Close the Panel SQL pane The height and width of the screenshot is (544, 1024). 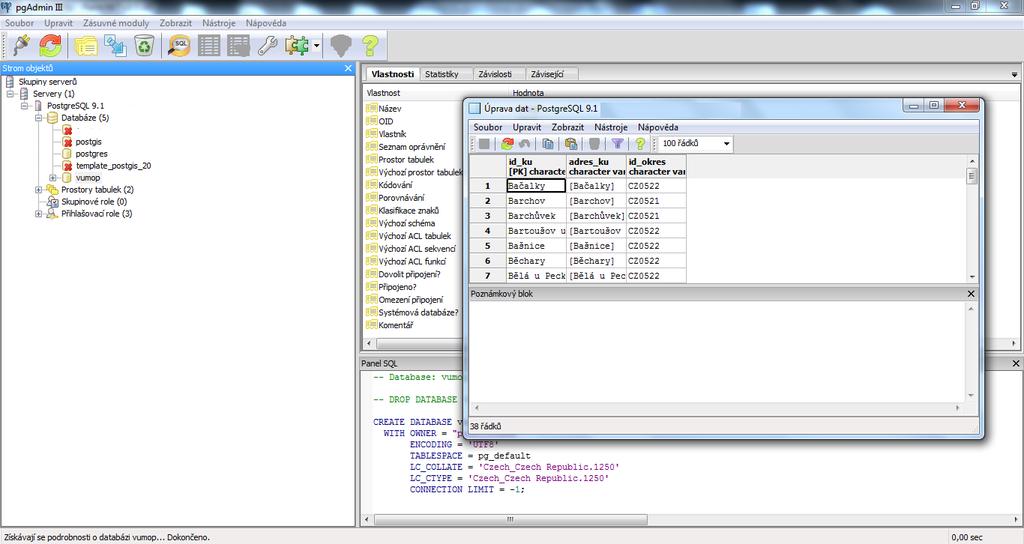coord(1016,363)
